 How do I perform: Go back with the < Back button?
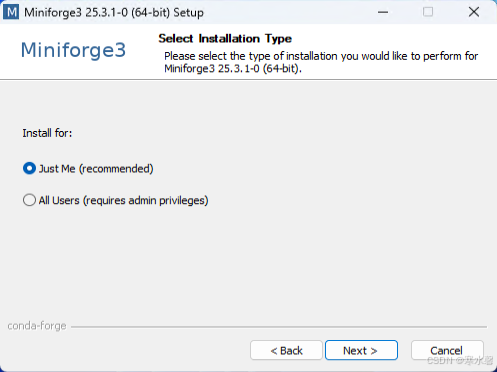[x=286, y=350]
